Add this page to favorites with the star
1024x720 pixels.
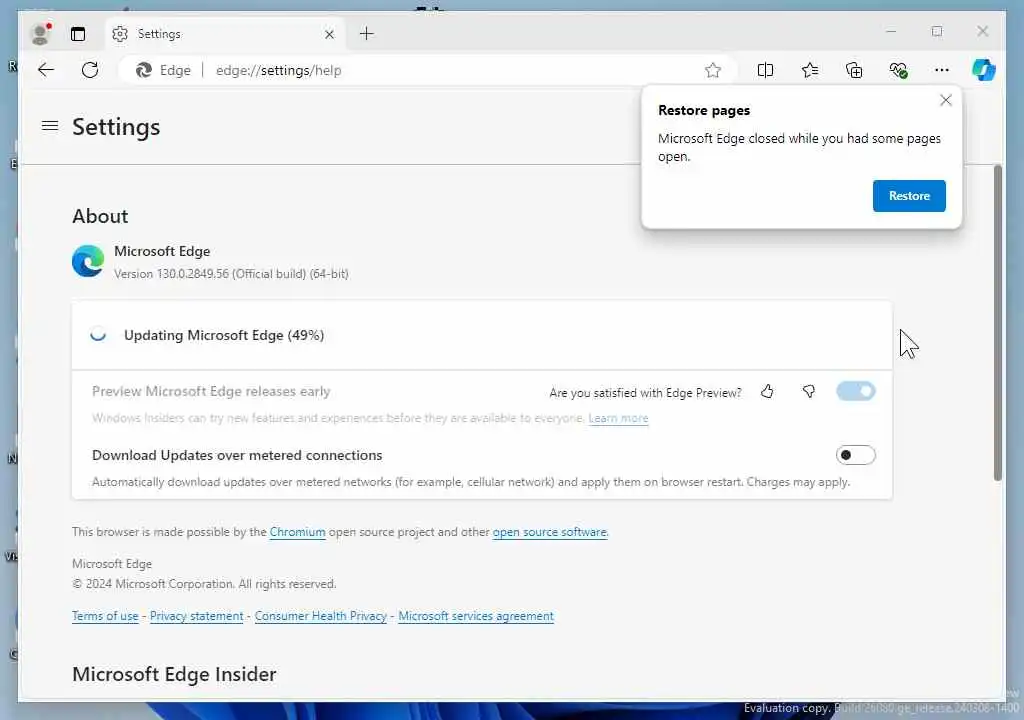click(712, 70)
